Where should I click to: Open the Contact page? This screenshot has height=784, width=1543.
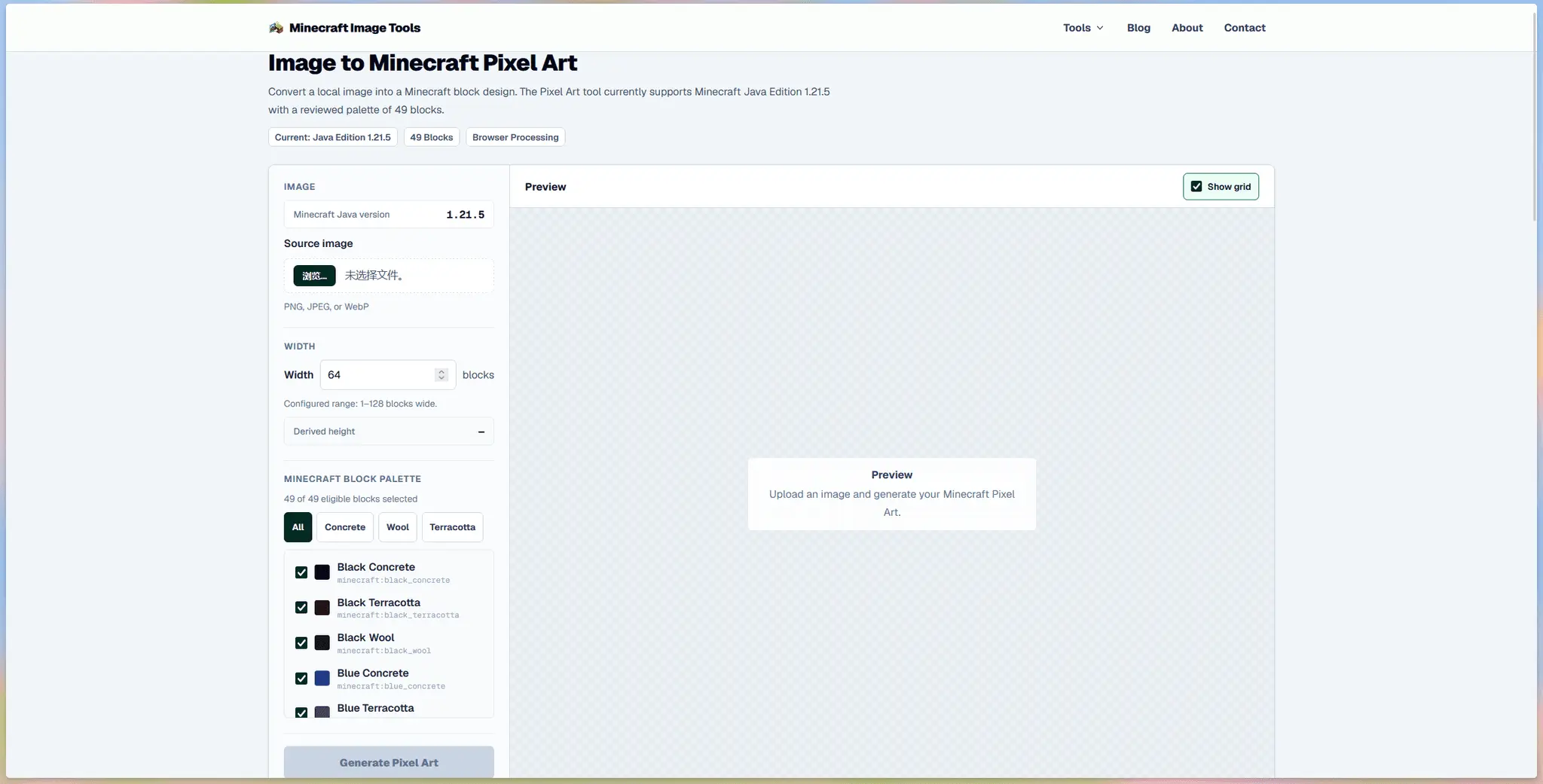click(1245, 28)
